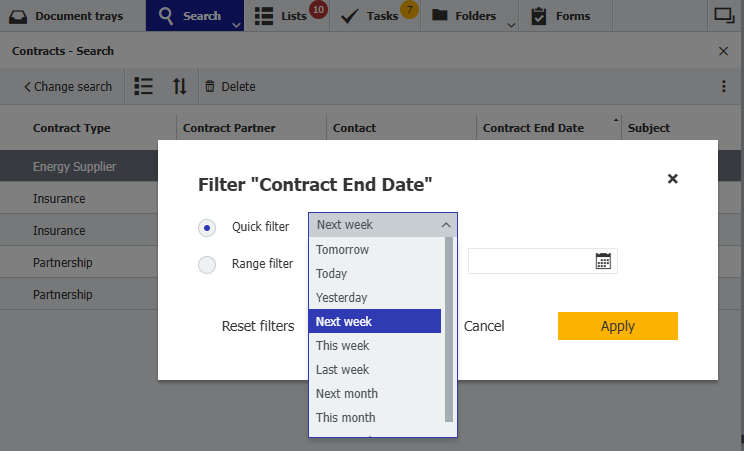Click the range filter date input field

(530, 261)
